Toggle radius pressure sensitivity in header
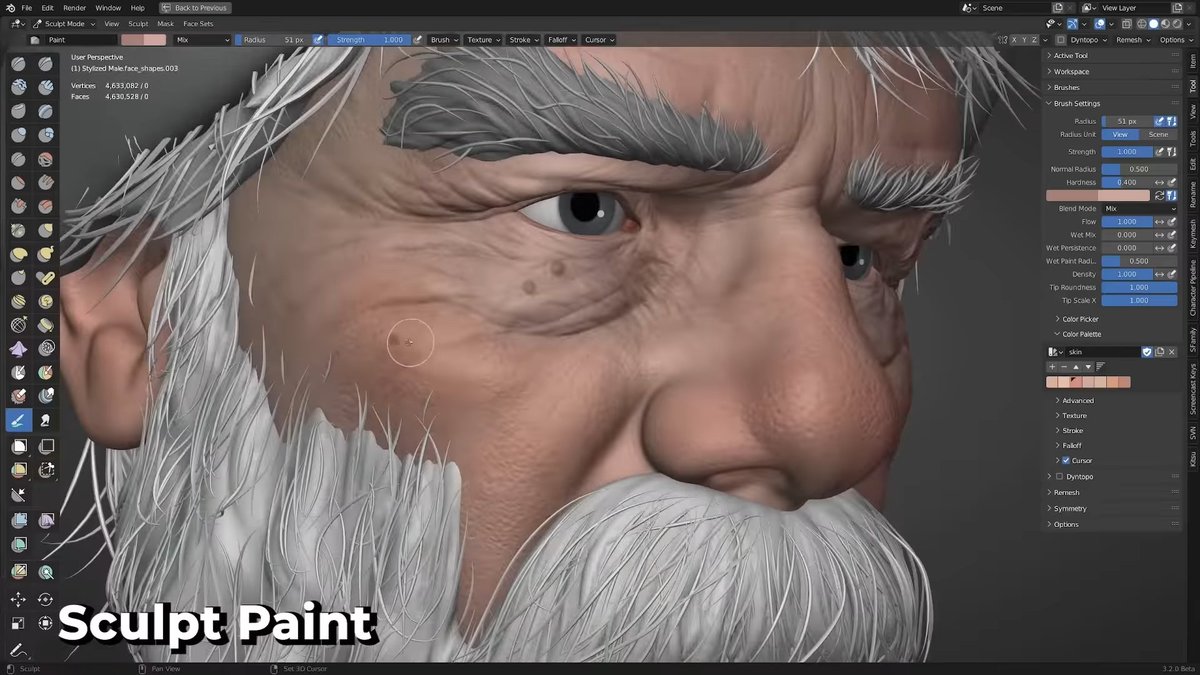The width and height of the screenshot is (1200, 675). click(318, 40)
